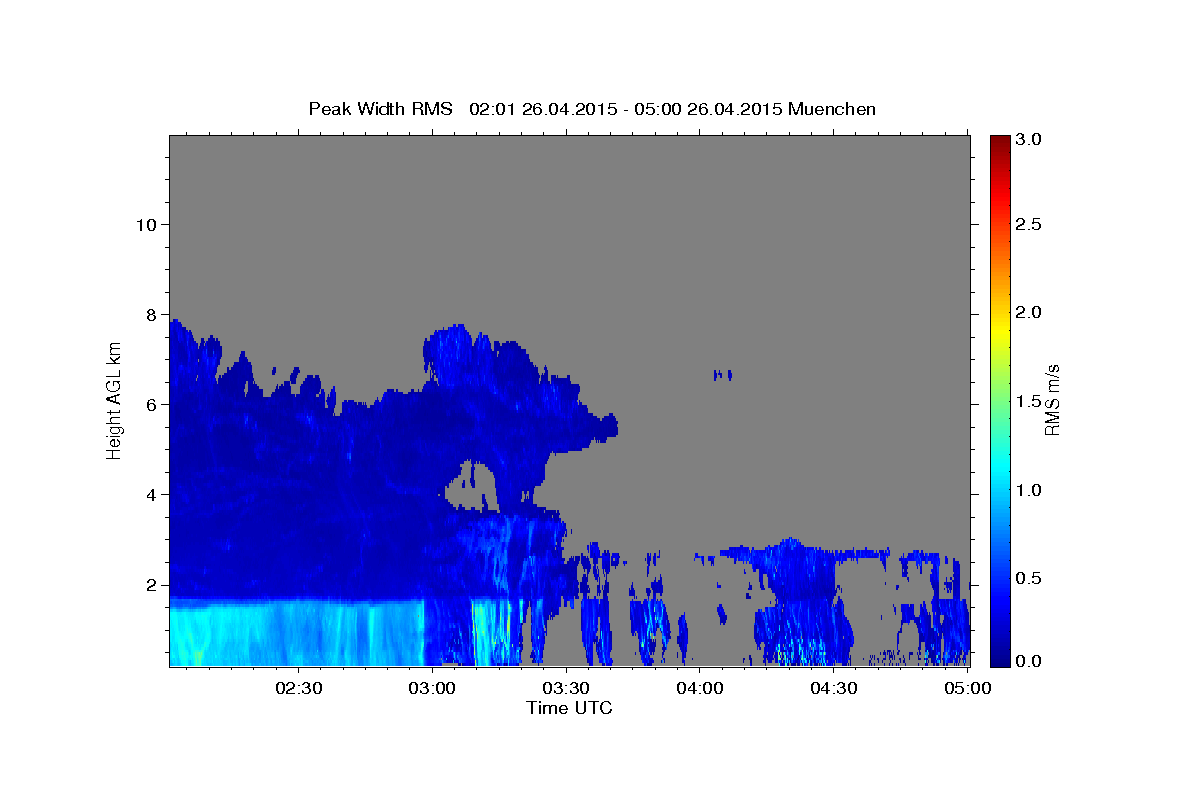Click the colorbar label '0.0'
1200x800 pixels.
[1029, 661]
